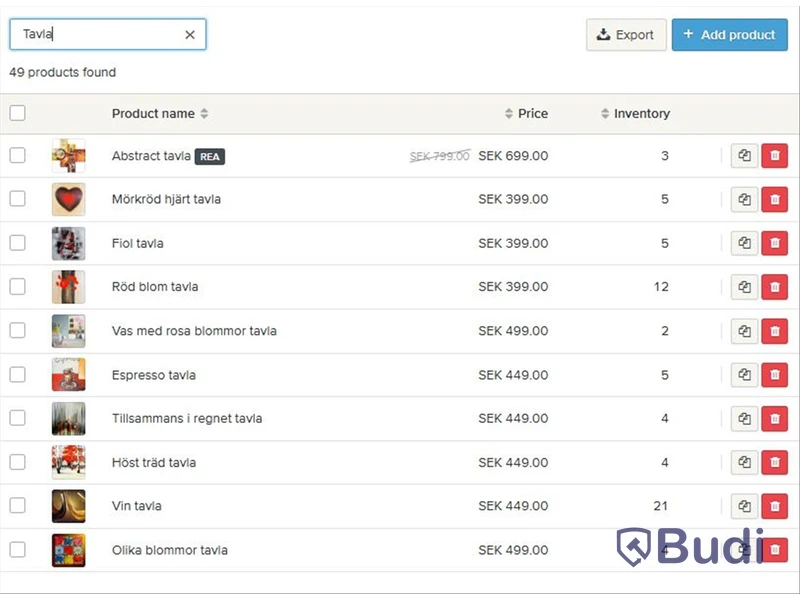
Task: Select the Vas med rosa blommor tavla checkbox
Action: (17, 331)
